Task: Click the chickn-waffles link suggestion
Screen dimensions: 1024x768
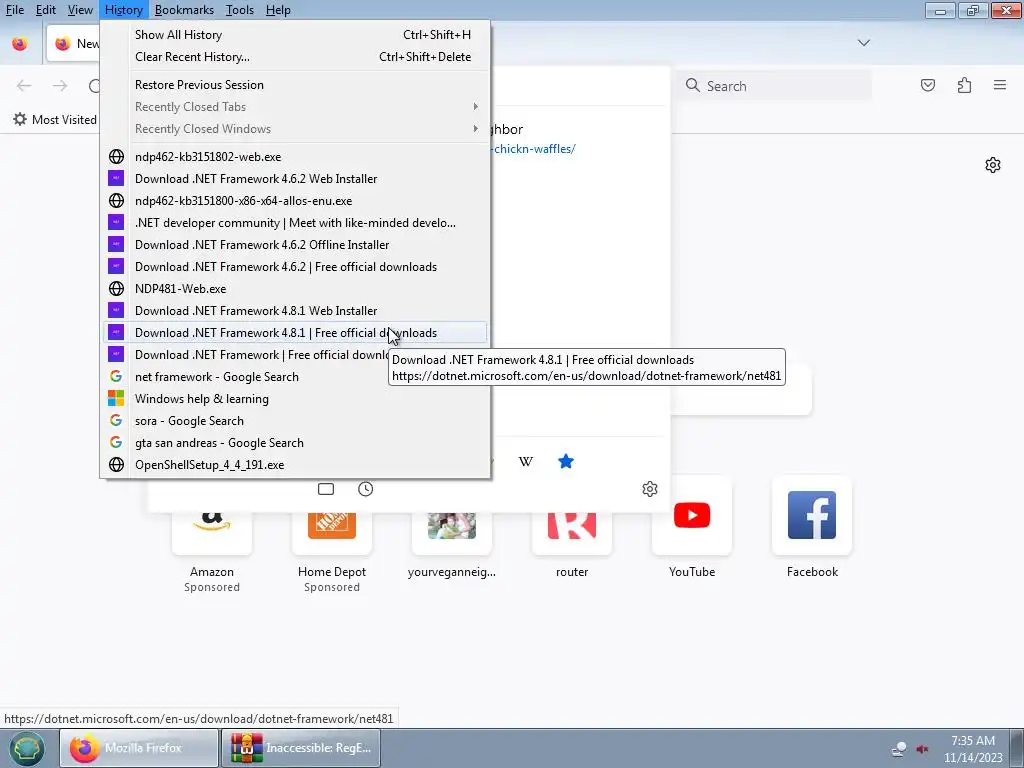Action: (x=534, y=149)
